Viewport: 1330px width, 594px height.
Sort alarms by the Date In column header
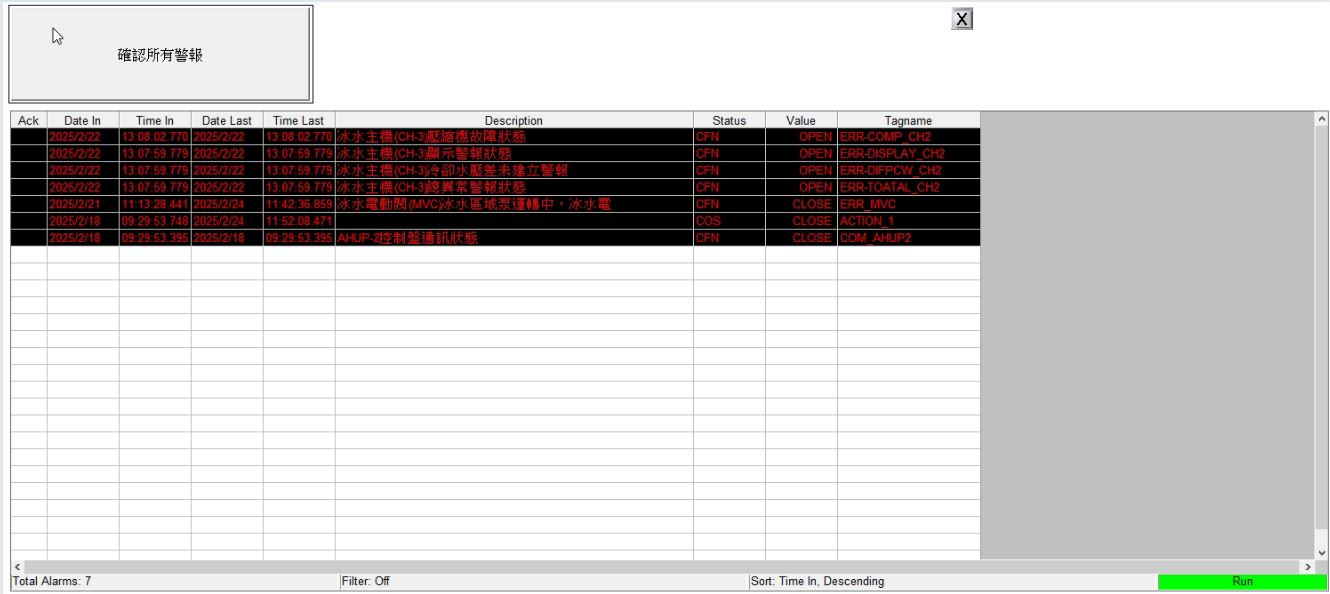click(x=83, y=121)
